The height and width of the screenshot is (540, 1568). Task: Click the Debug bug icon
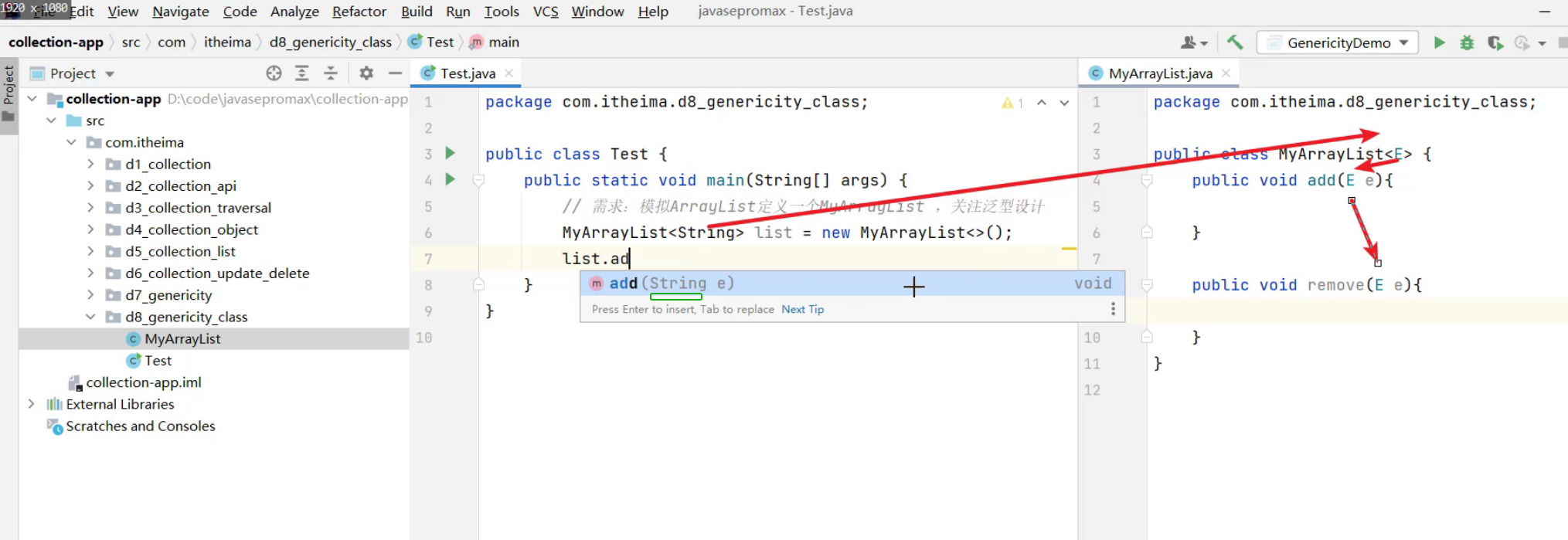(1467, 42)
